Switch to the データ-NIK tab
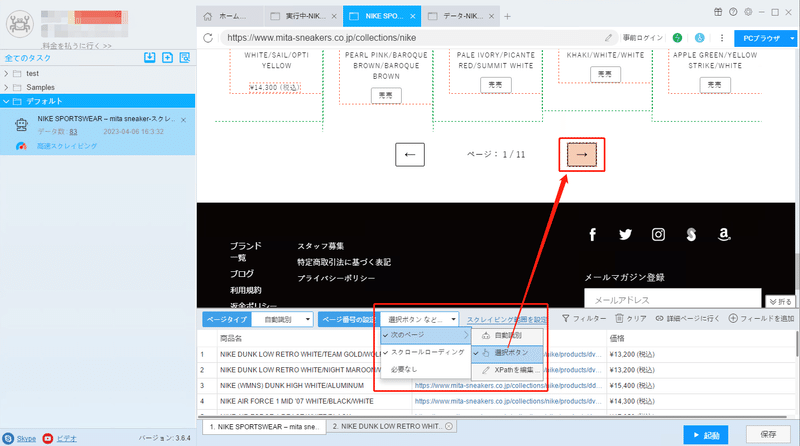This screenshot has height=446, width=800. click(x=462, y=16)
